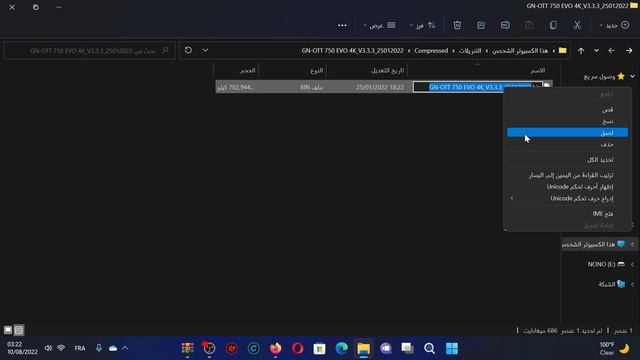This screenshot has width=640, height=360.
Task: Click the Share icon in the toolbar
Action: point(481,25)
